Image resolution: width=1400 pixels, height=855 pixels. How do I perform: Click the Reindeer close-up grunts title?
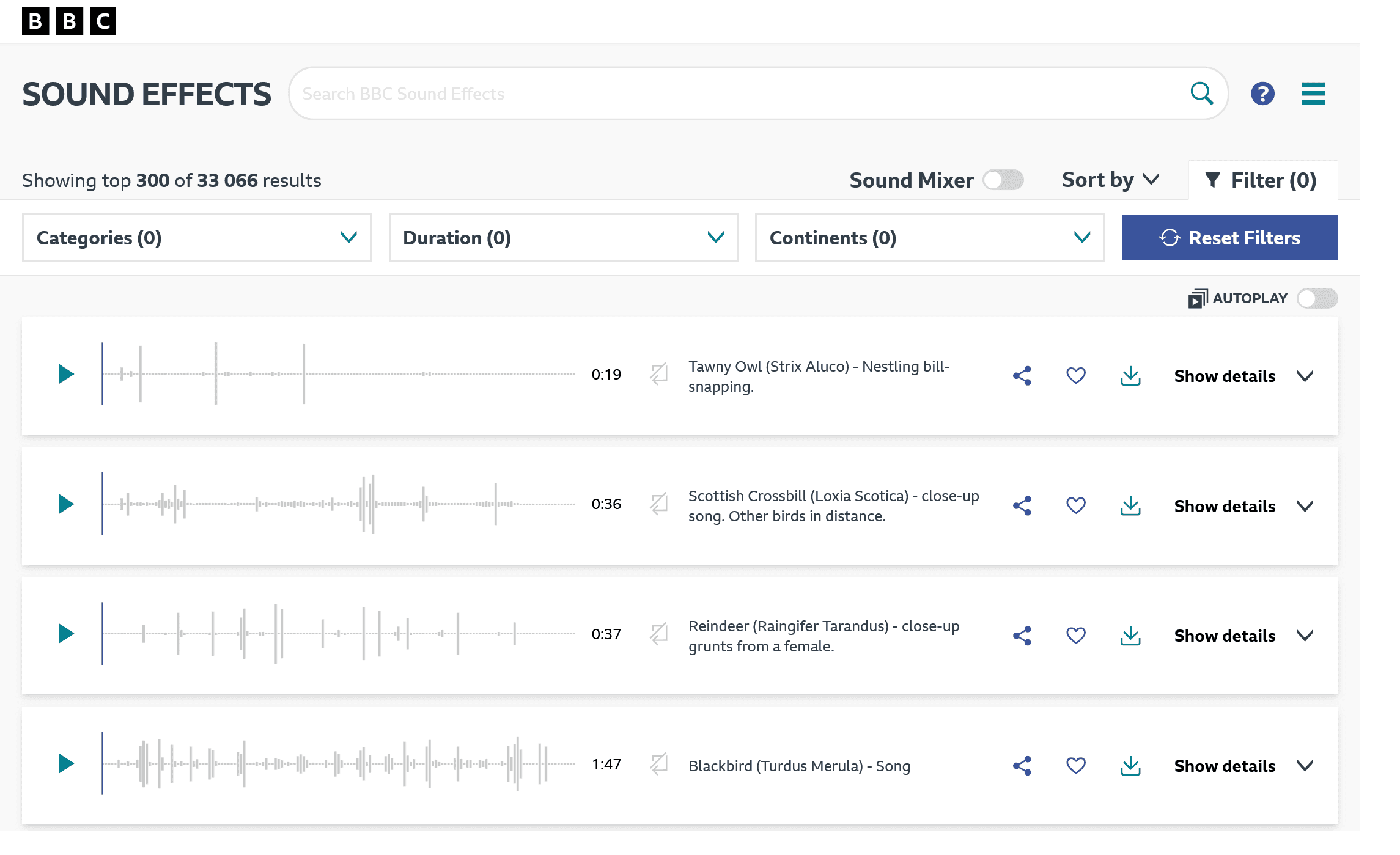[824, 636]
